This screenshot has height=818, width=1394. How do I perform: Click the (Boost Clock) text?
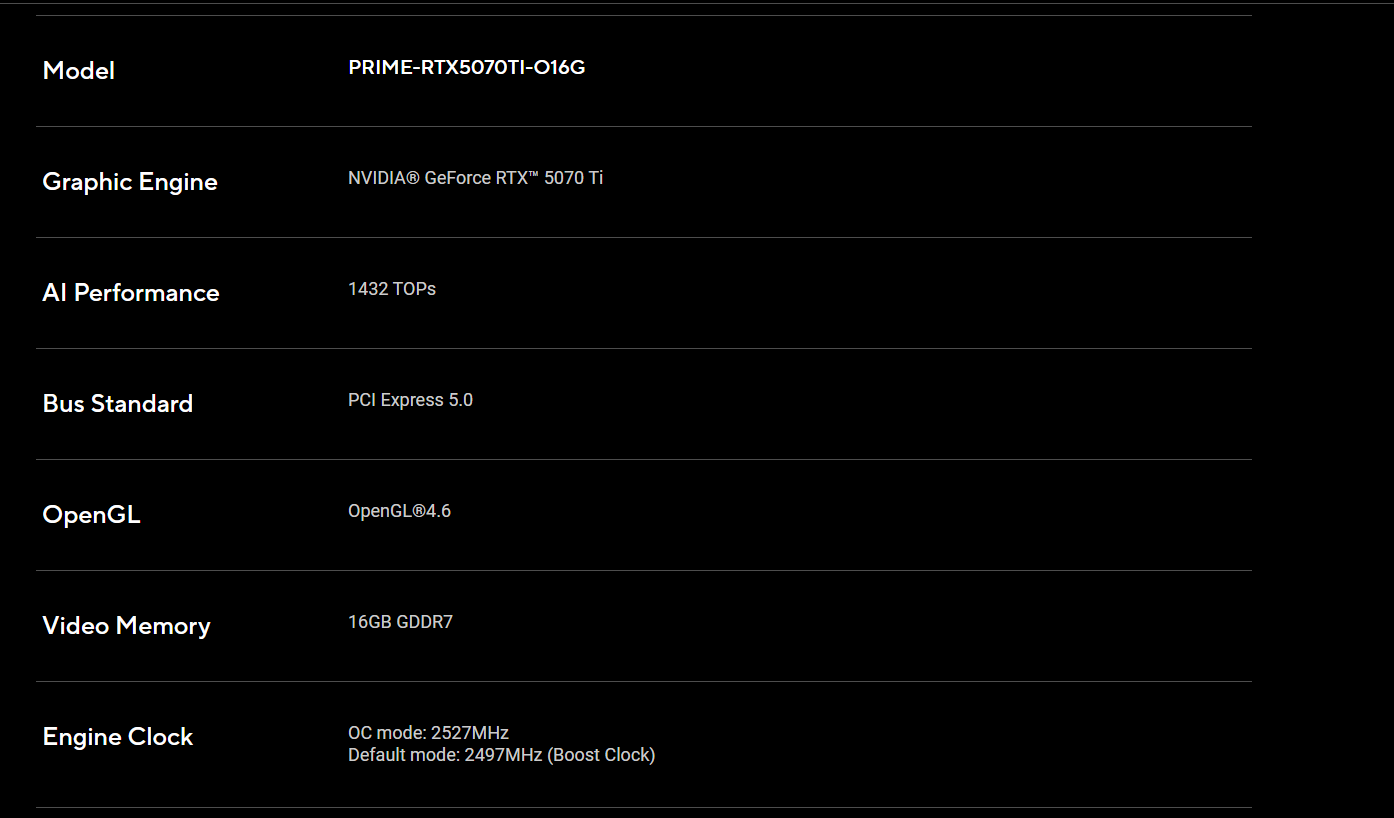tap(601, 755)
